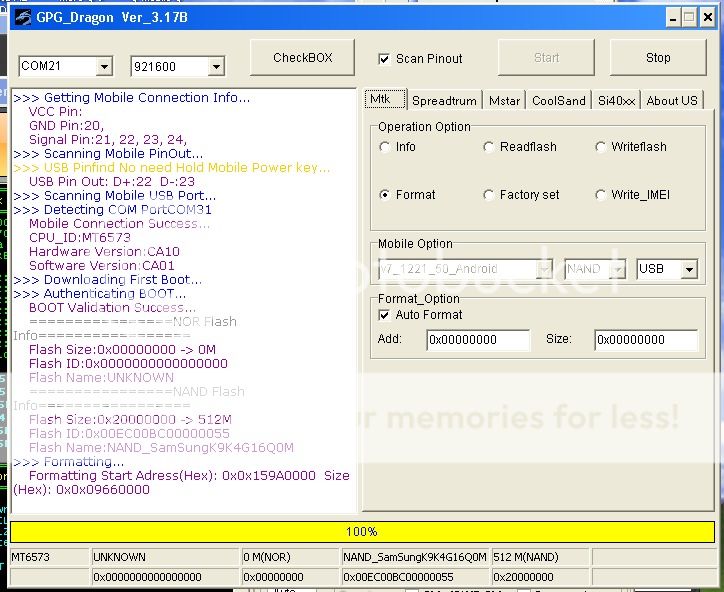The height and width of the screenshot is (592, 724).
Task: Click the yellow 100% progress bar
Action: [x=362, y=532]
